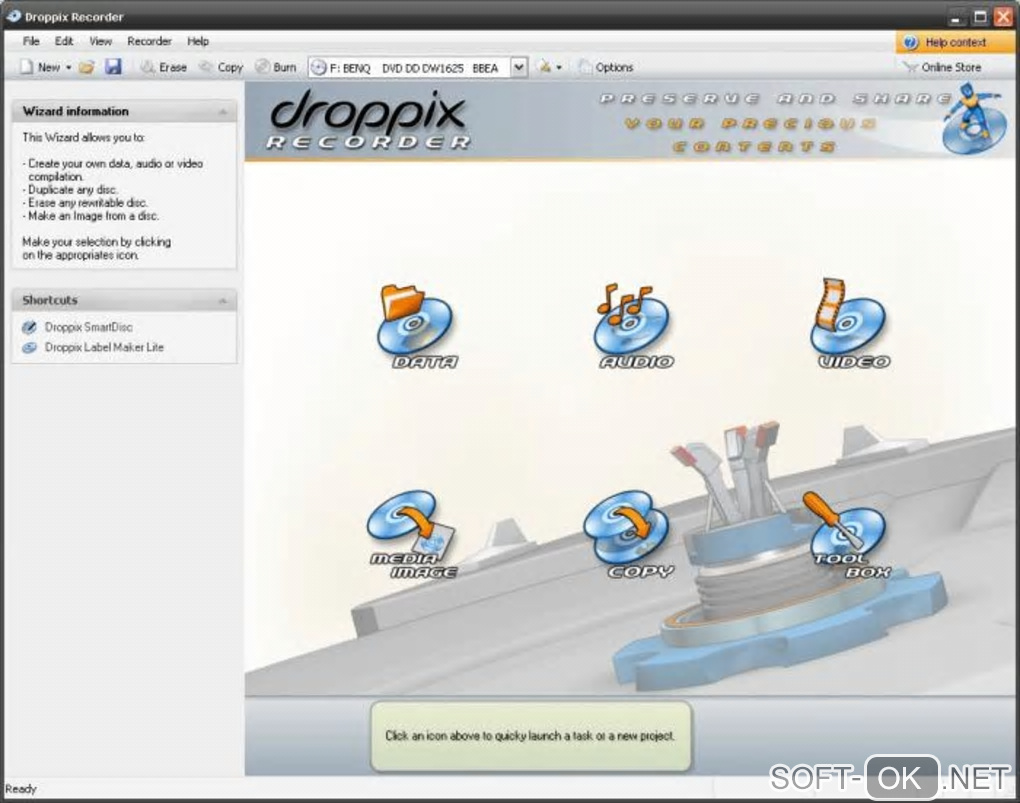Click the Save floppy disk icon

click(113, 67)
